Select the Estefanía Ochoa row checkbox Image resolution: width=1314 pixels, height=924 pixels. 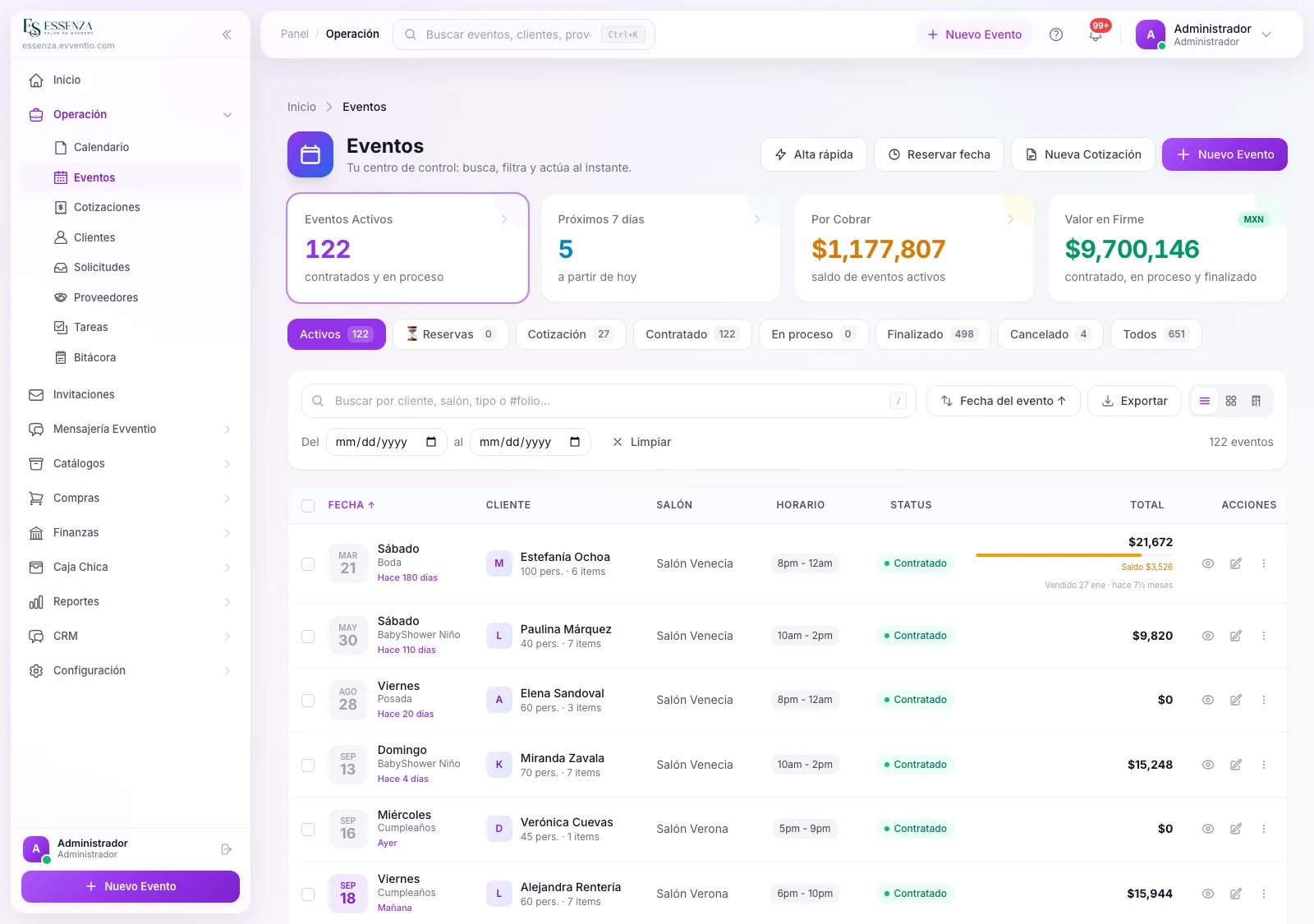point(308,564)
